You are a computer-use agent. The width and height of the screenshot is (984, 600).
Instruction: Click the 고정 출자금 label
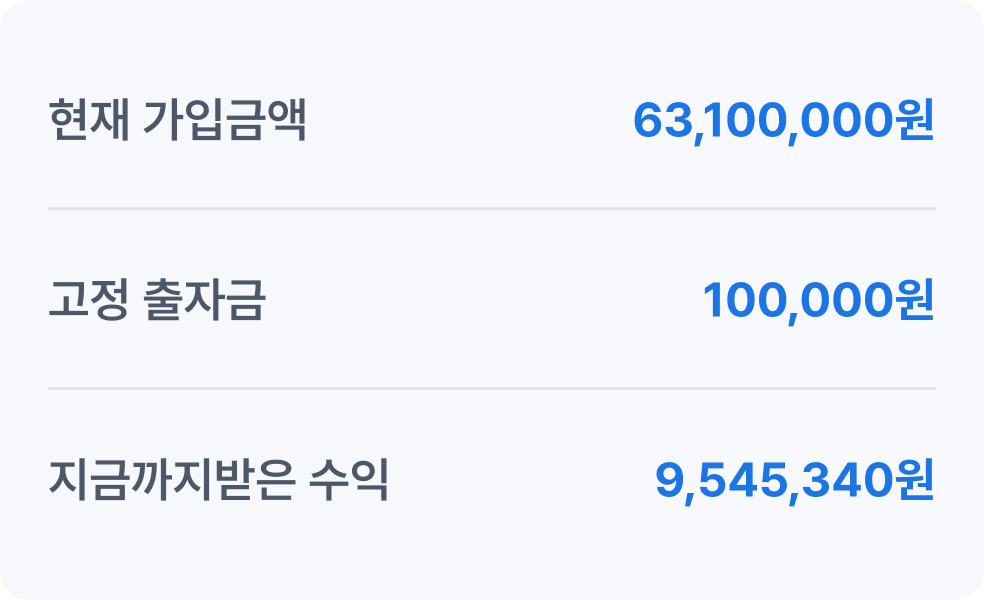[x=157, y=300]
